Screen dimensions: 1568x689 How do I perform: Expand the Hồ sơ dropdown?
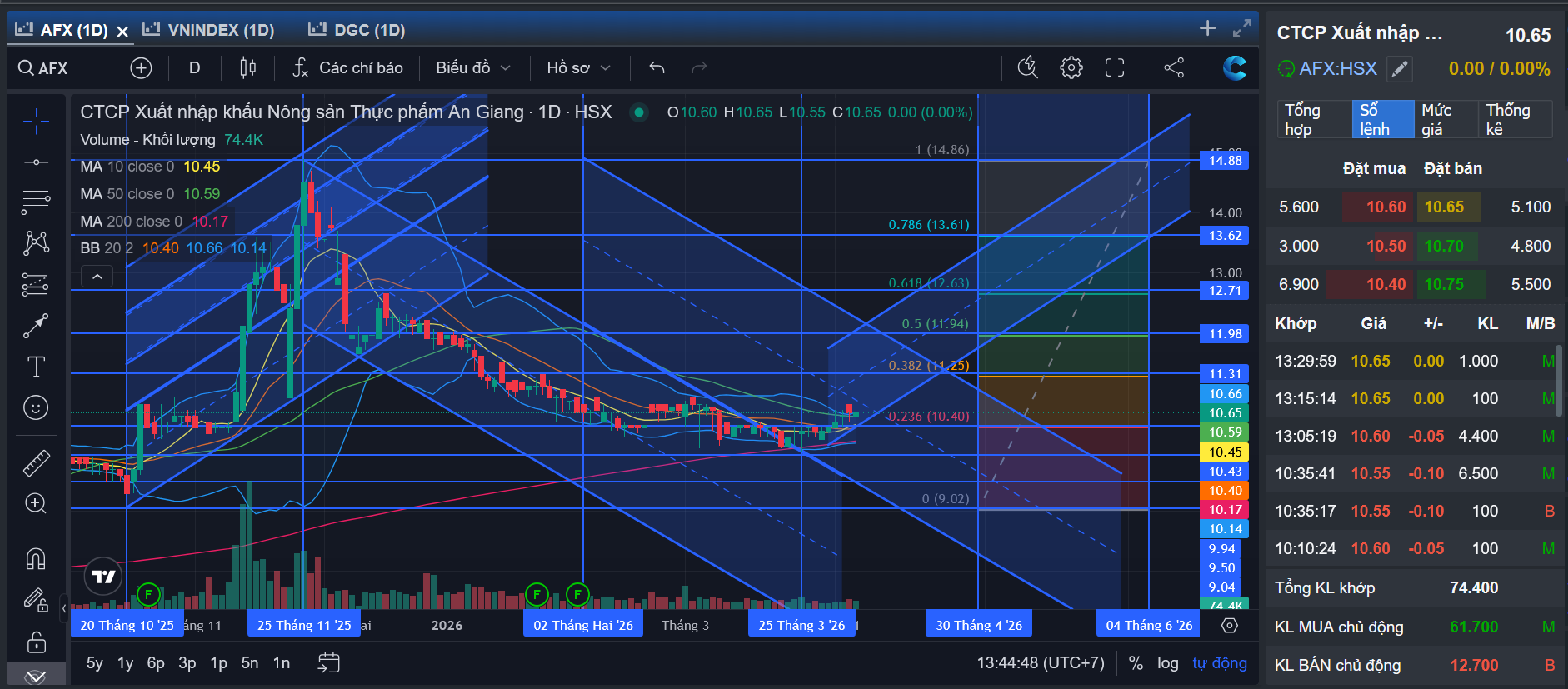pos(578,67)
